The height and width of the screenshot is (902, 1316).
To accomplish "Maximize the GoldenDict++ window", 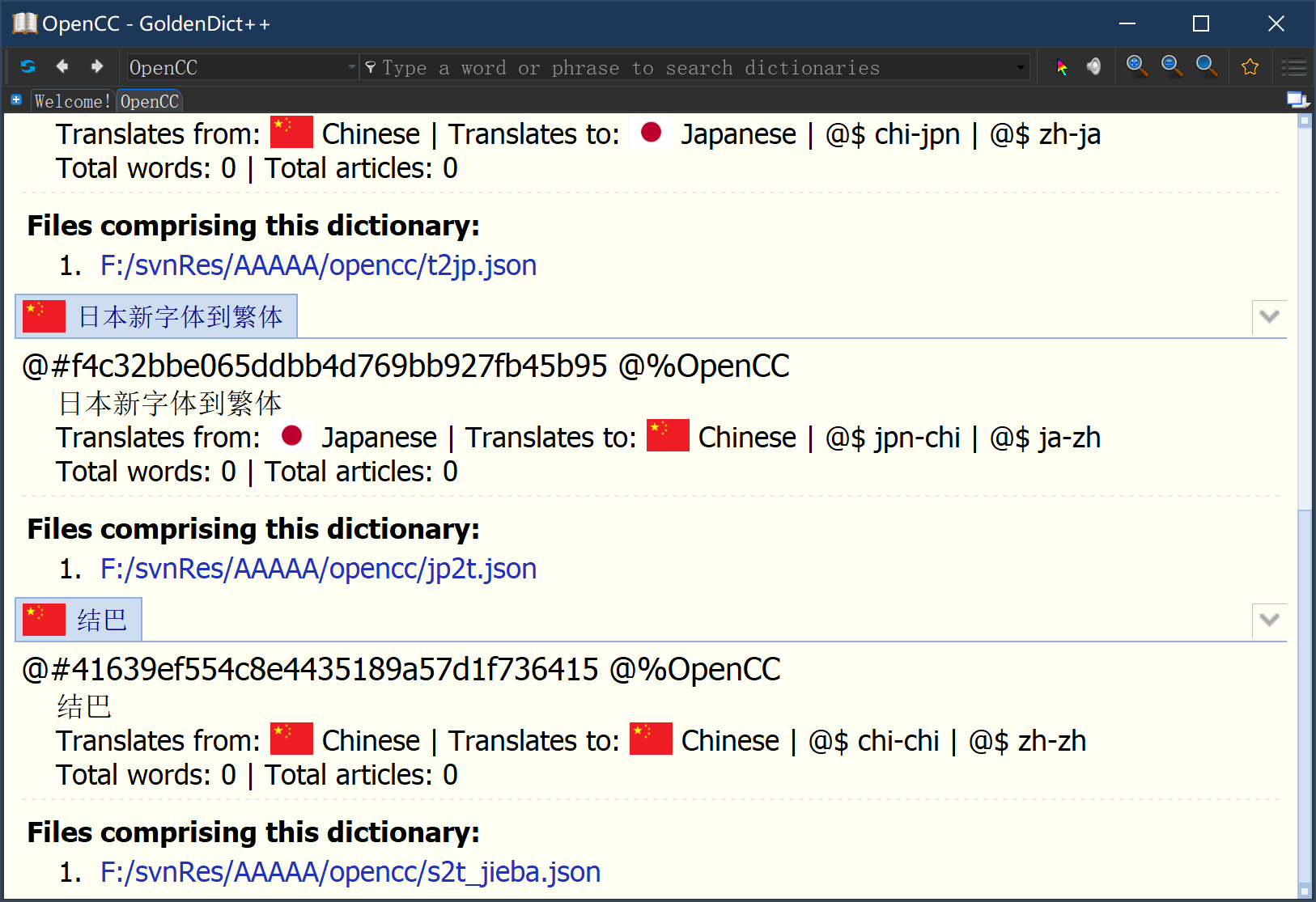I will (x=1201, y=23).
